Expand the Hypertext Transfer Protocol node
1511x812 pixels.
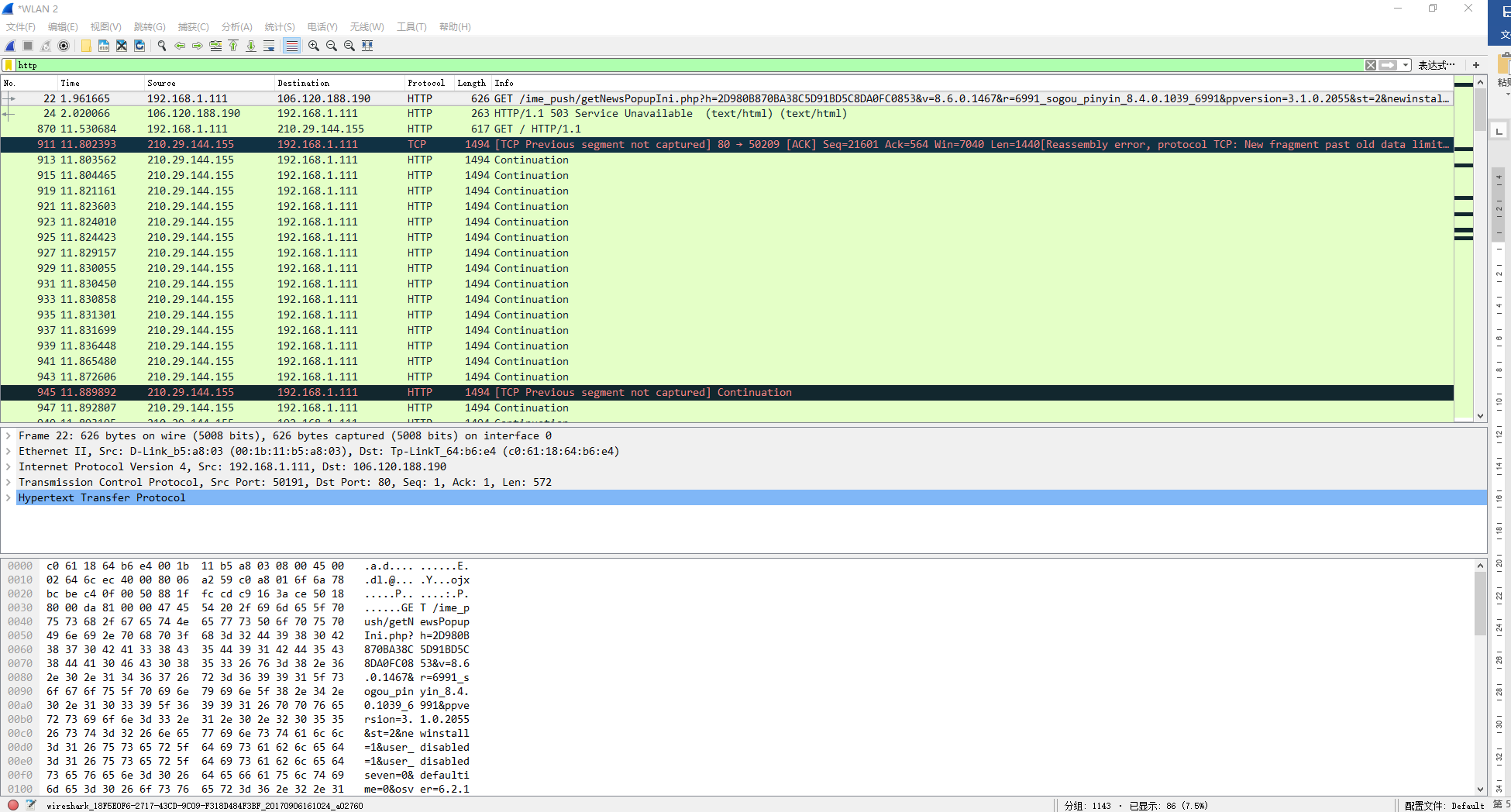[9, 497]
